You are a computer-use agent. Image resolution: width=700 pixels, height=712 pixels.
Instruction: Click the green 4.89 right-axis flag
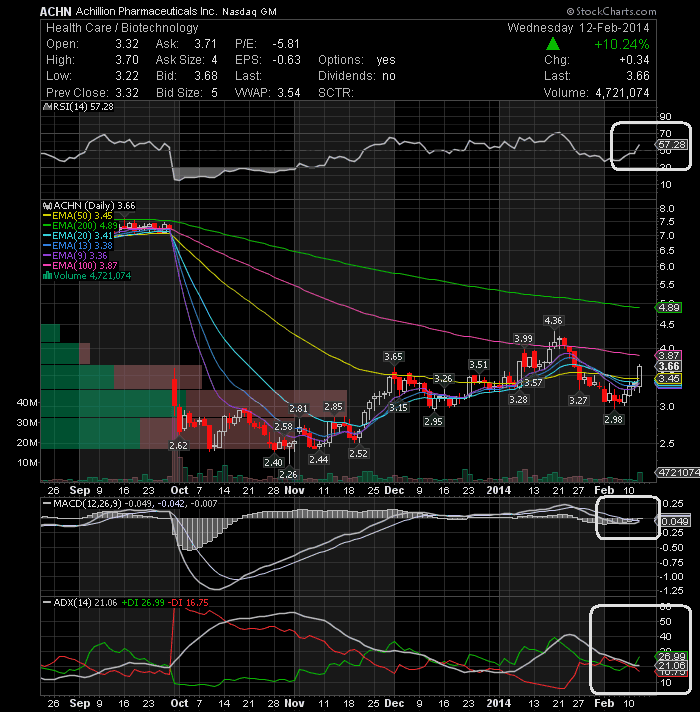pos(669,307)
